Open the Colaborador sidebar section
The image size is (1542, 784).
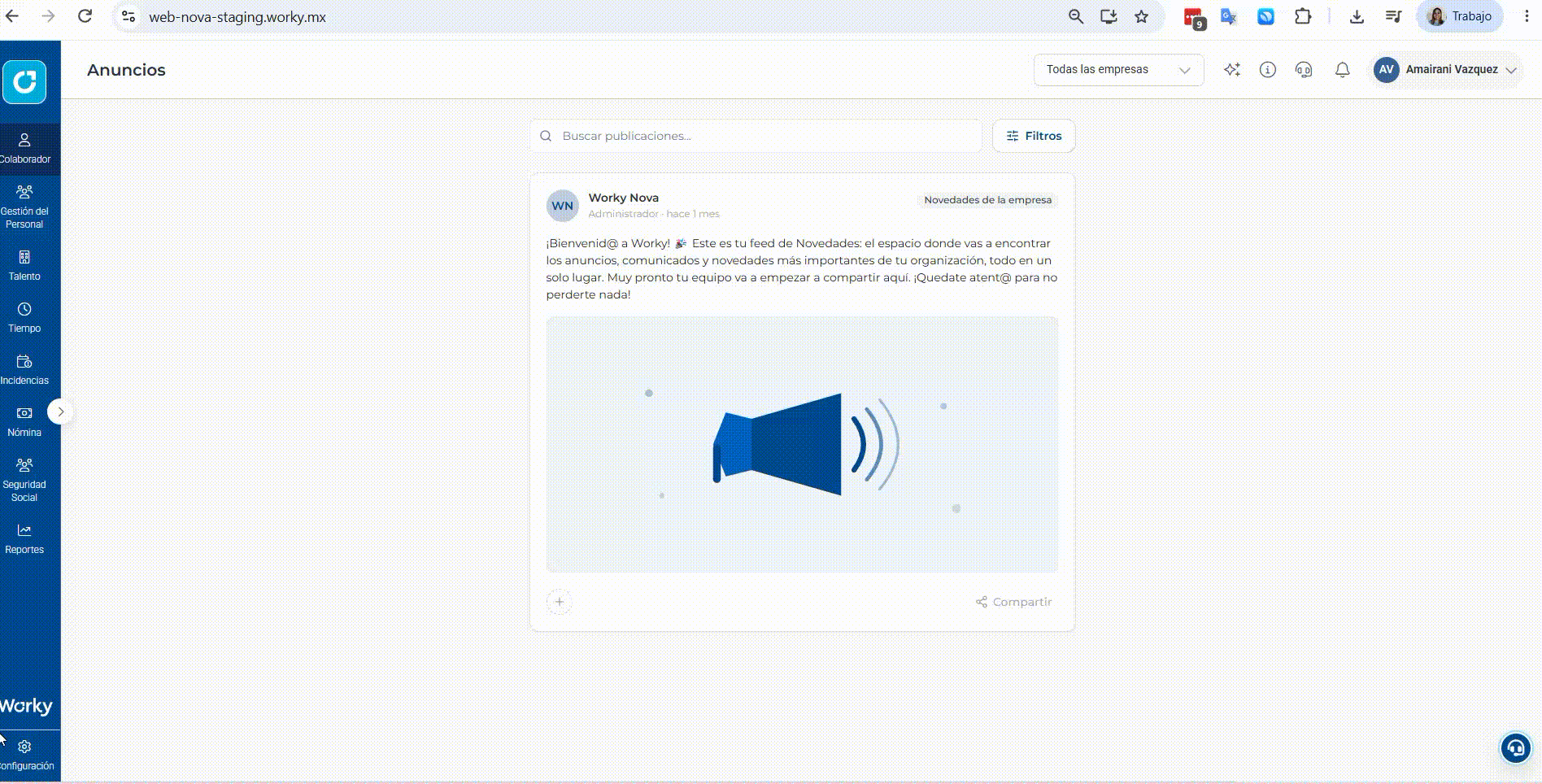pos(24,149)
